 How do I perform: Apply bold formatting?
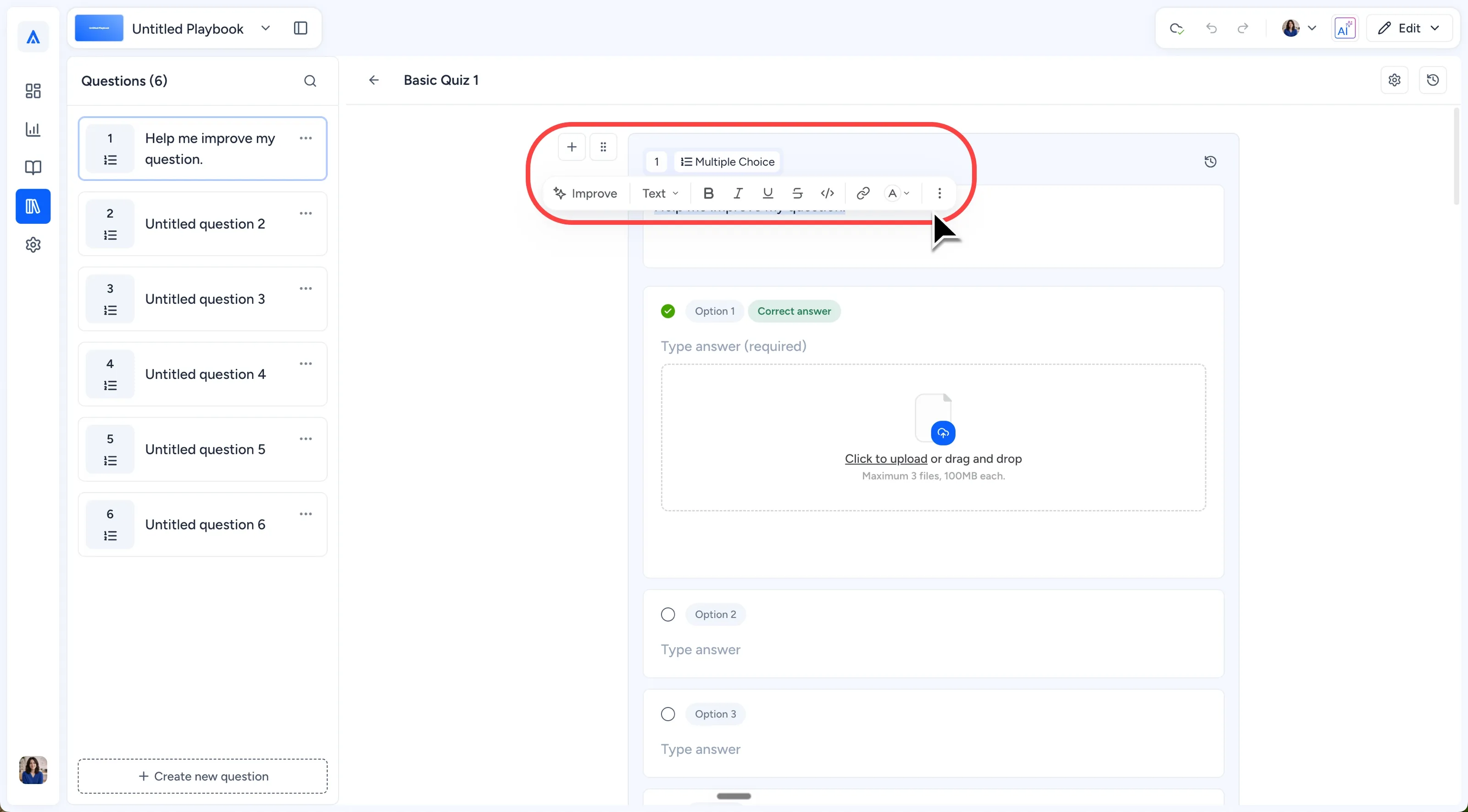pos(708,194)
